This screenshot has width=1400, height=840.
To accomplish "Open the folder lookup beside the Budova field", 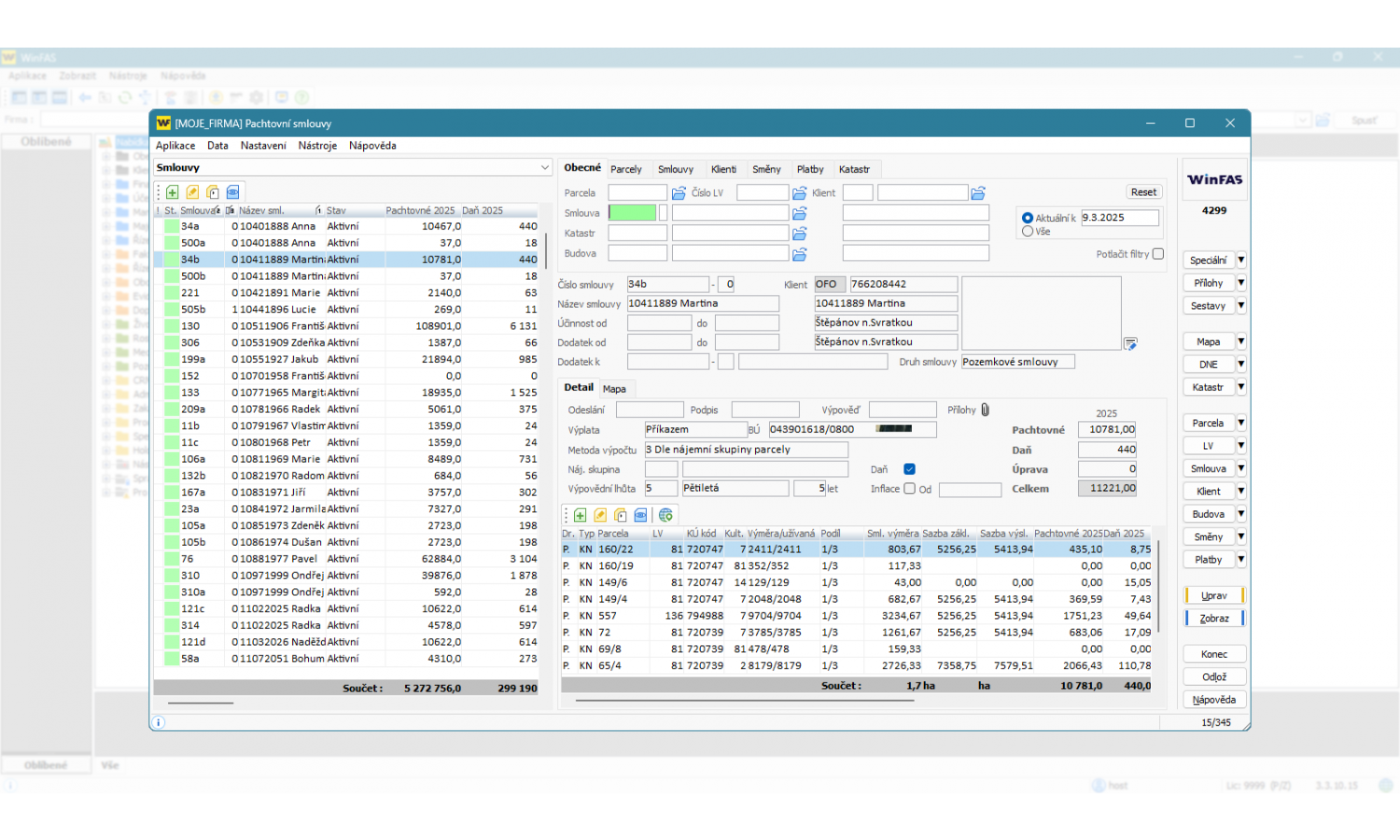I will pos(799,254).
